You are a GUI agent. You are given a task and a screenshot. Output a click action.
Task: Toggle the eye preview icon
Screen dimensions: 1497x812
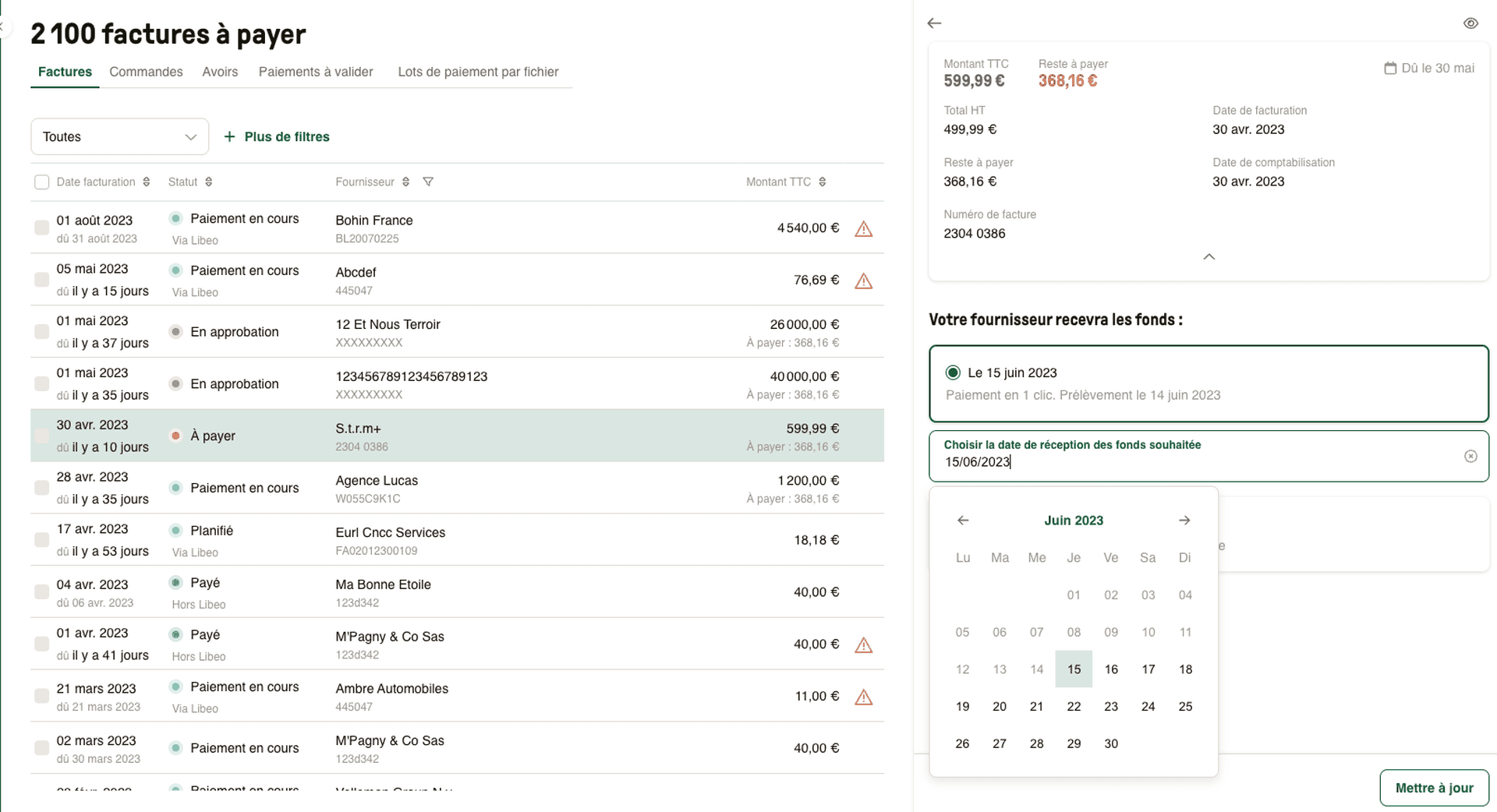point(1470,23)
